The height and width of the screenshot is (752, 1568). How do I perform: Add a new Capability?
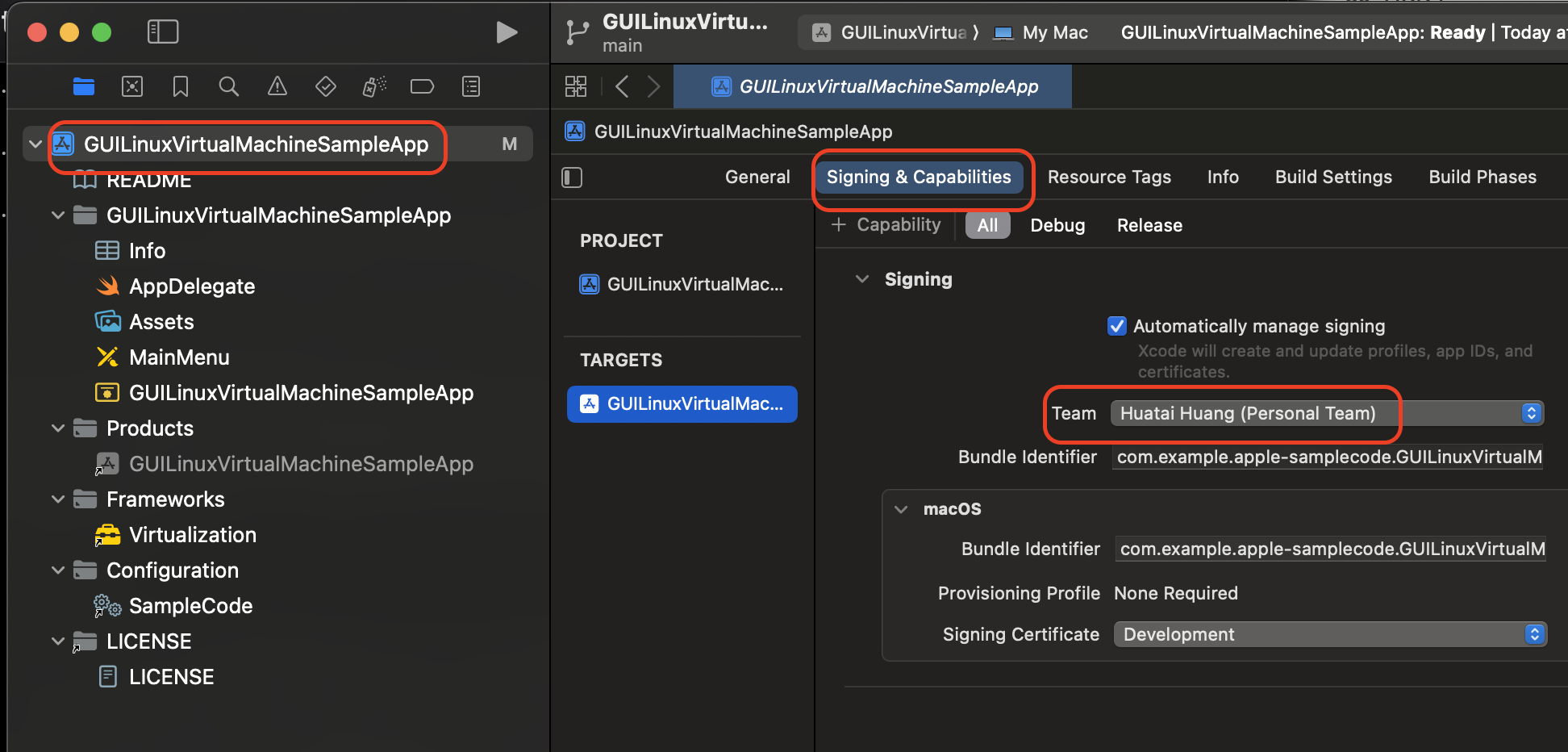pos(886,225)
